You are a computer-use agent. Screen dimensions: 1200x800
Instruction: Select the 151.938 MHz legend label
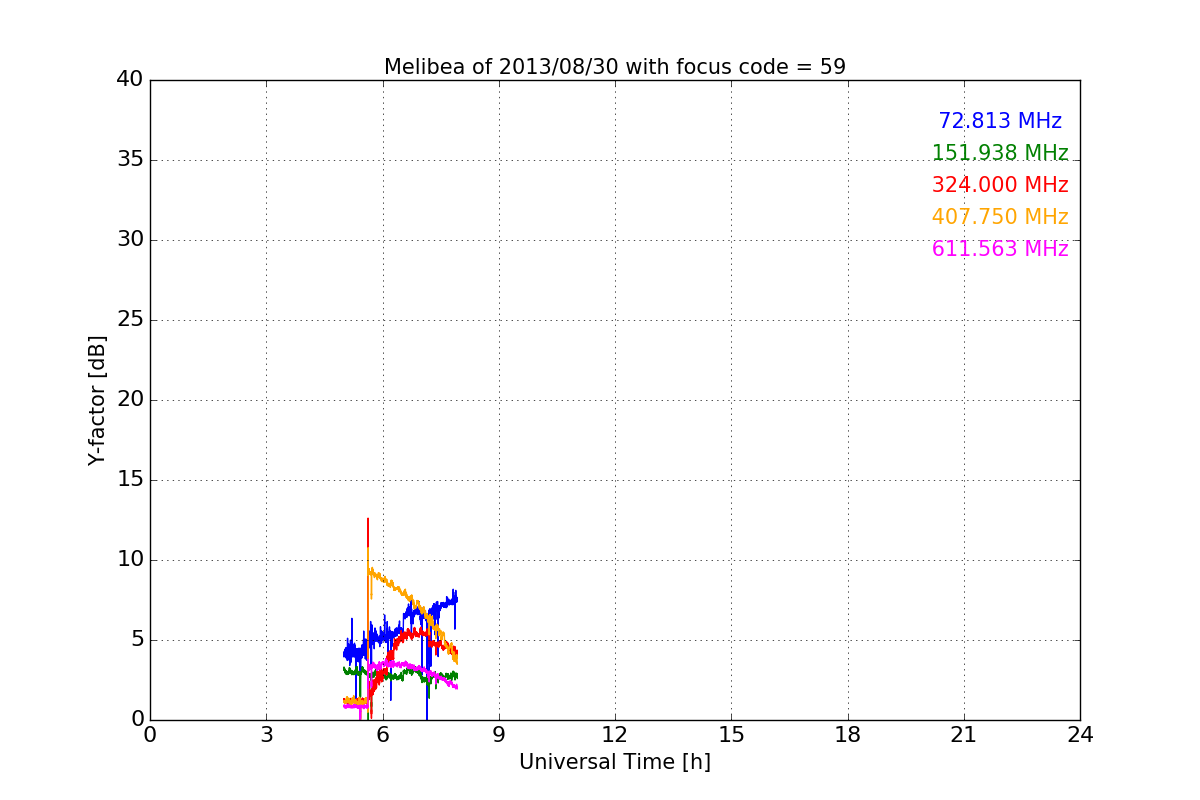[1000, 153]
